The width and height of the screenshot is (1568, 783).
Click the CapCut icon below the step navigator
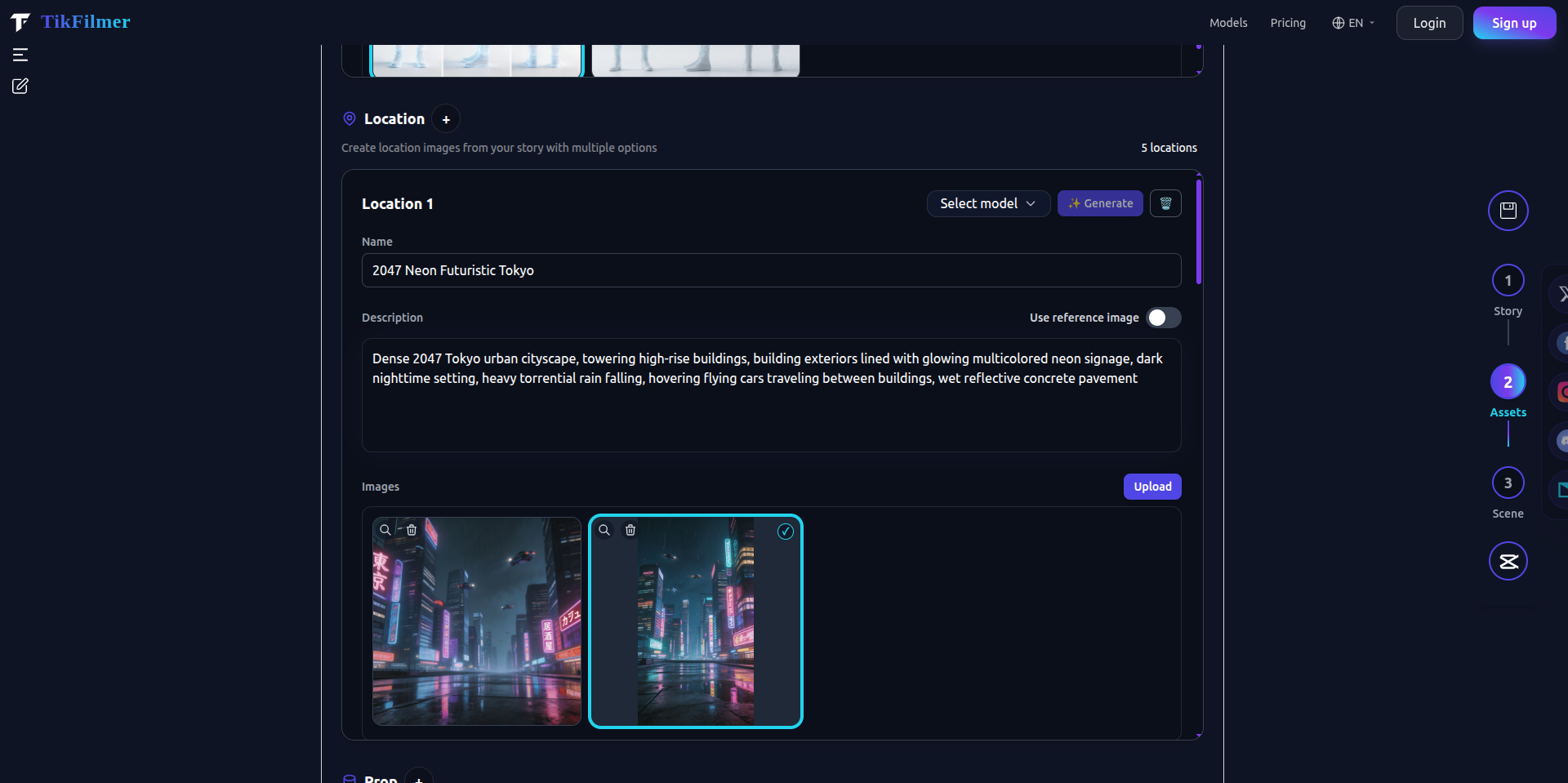point(1508,561)
